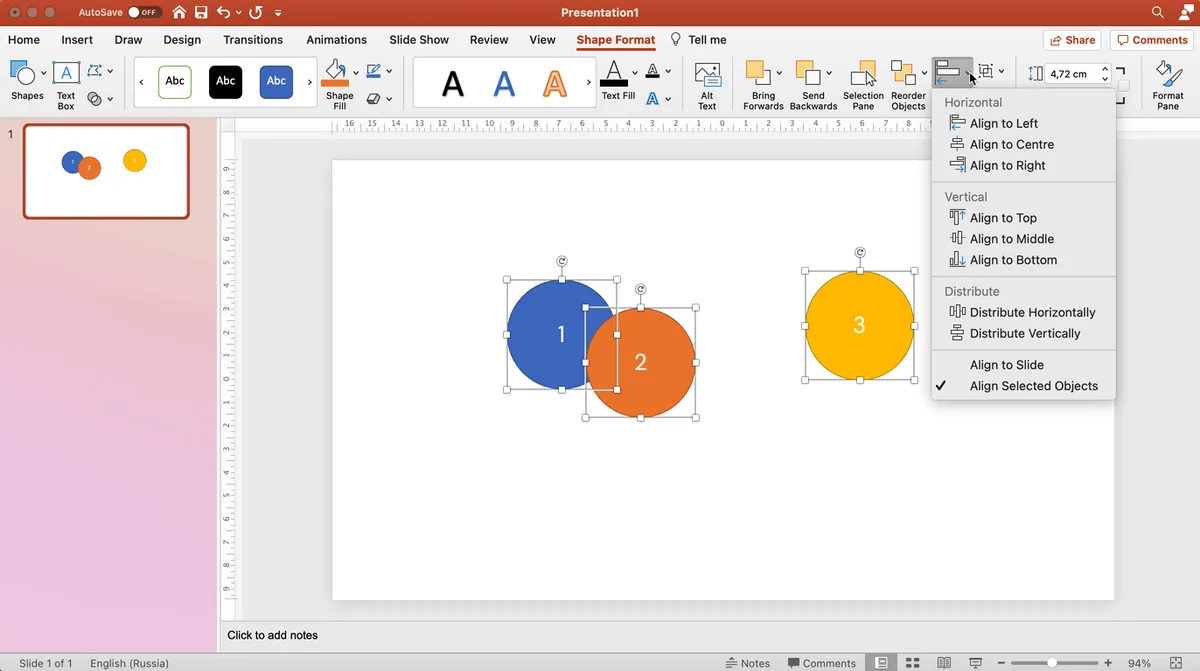1200x671 pixels.
Task: Click the Send Backwards icon
Action: (807, 73)
